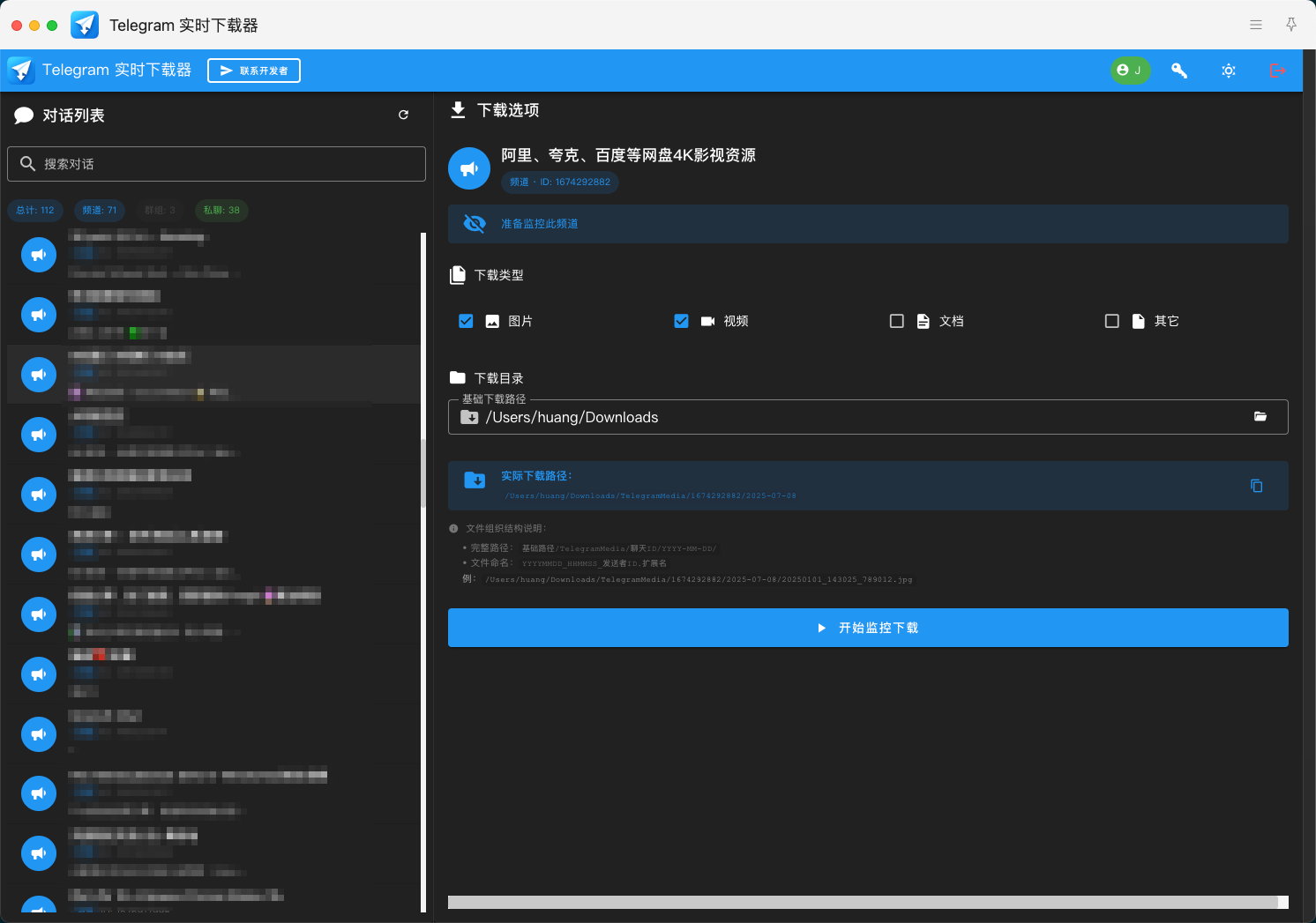Click the 准备监控此频道 status banner
The image size is (1316, 923).
(868, 224)
